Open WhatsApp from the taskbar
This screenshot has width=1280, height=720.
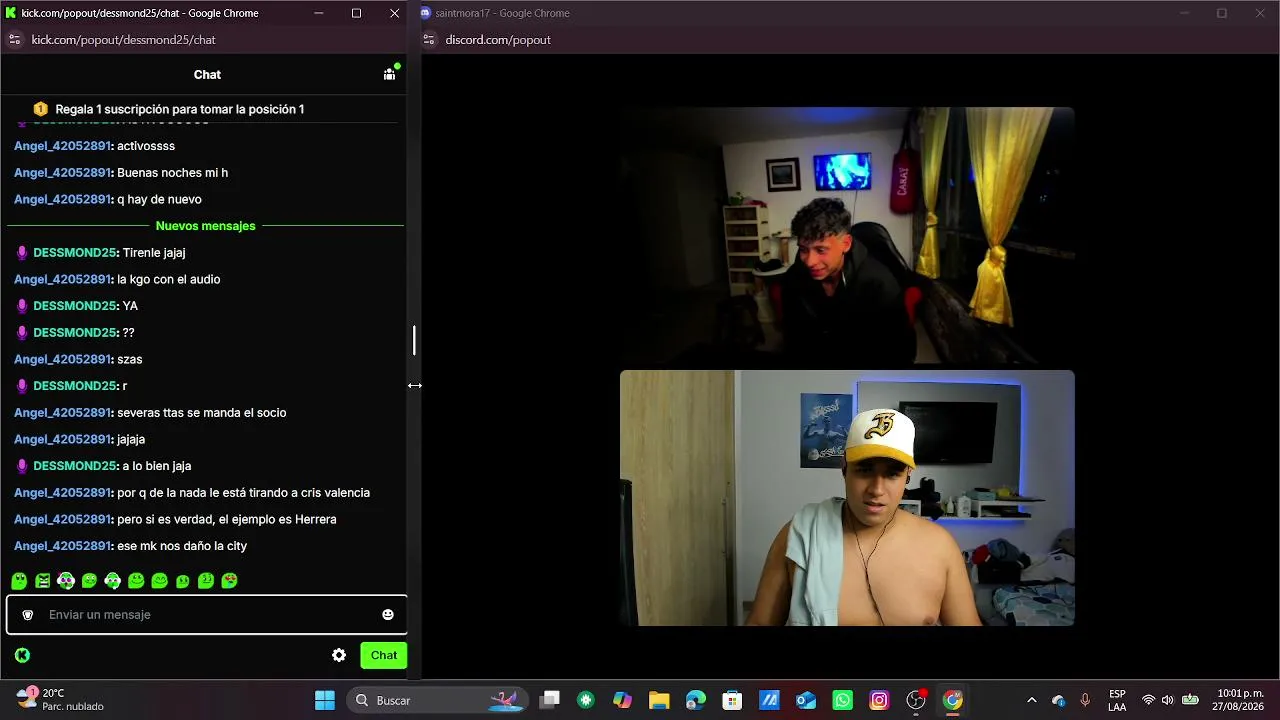[x=842, y=700]
